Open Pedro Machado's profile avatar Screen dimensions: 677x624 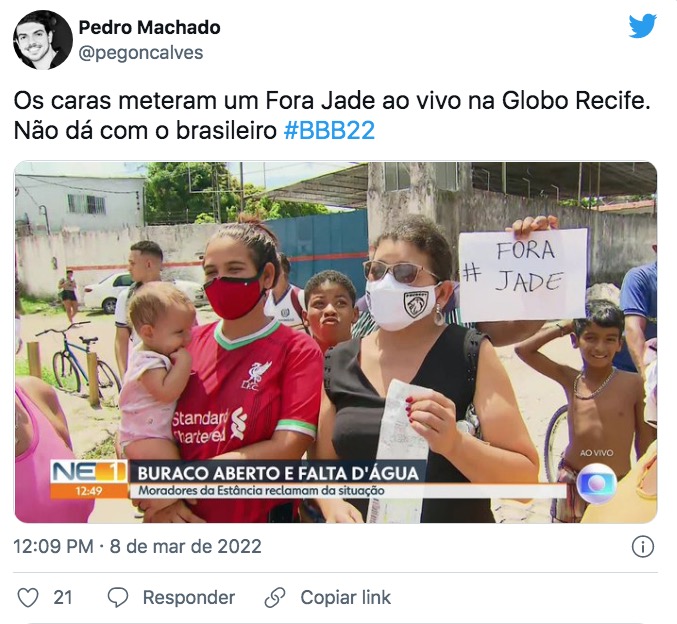coord(43,40)
